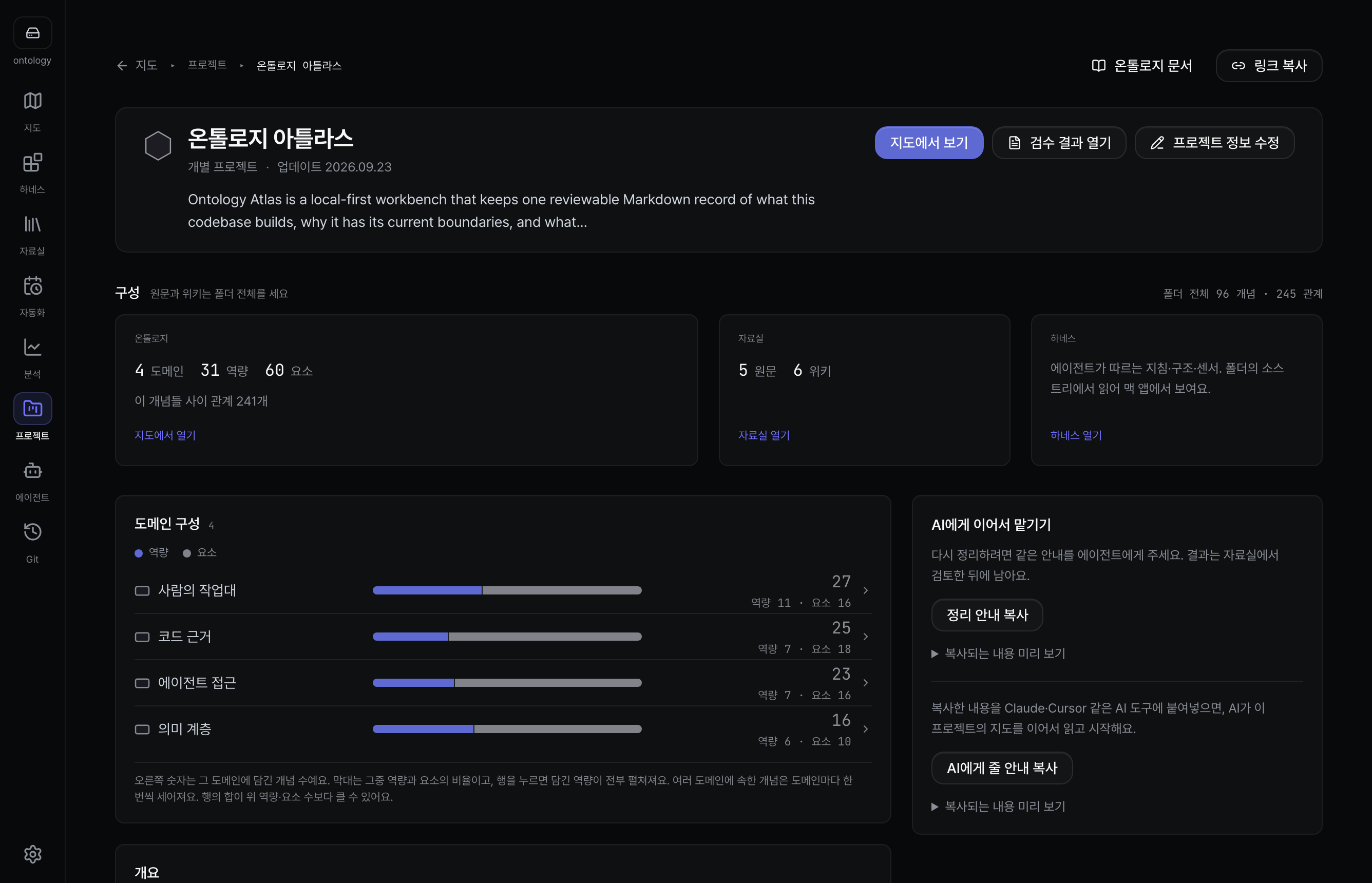Open the 지도 map icon in sidebar
Screen dimensions: 1372x883
pyautogui.click(x=33, y=101)
